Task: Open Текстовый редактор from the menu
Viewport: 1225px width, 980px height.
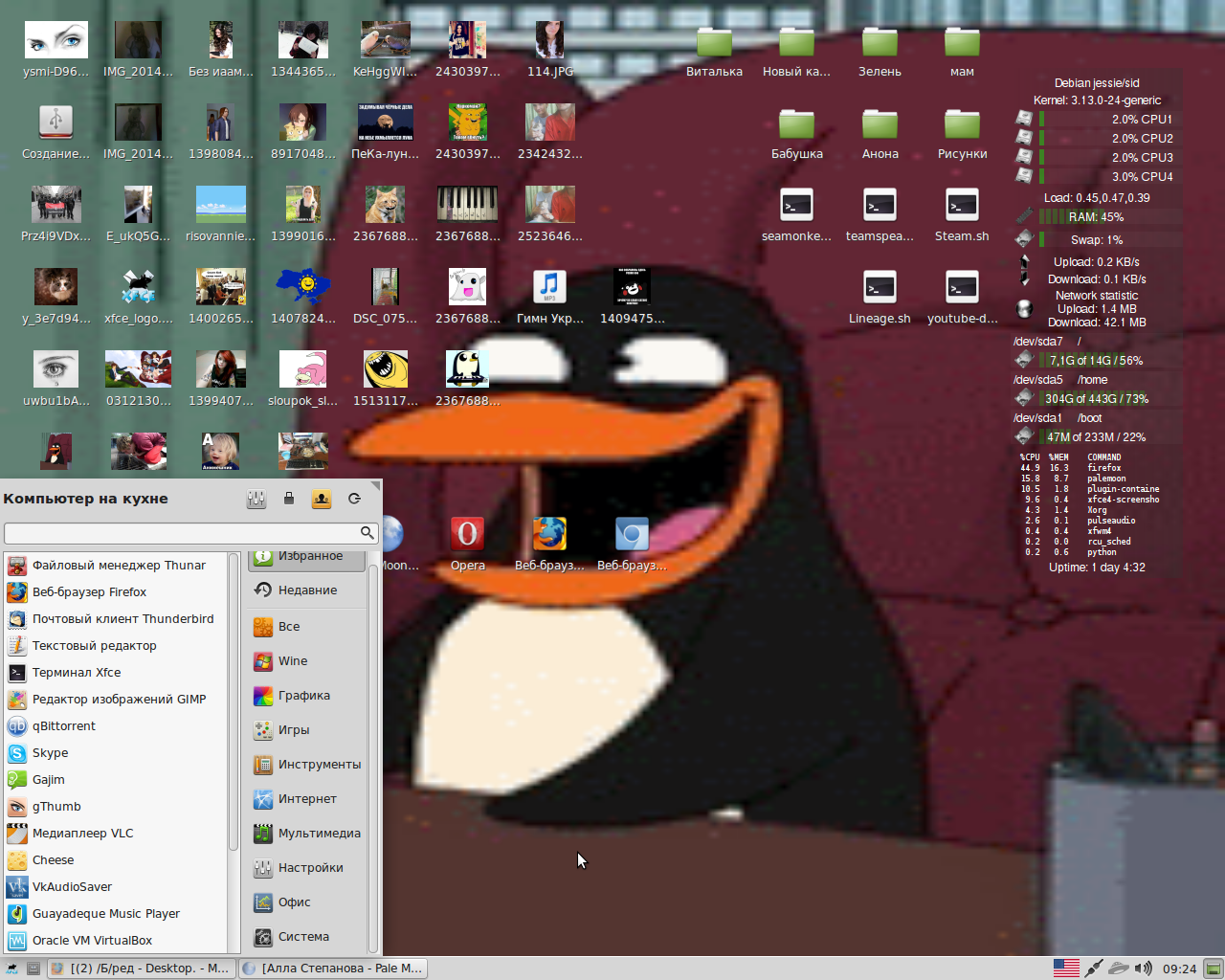Action: click(115, 646)
